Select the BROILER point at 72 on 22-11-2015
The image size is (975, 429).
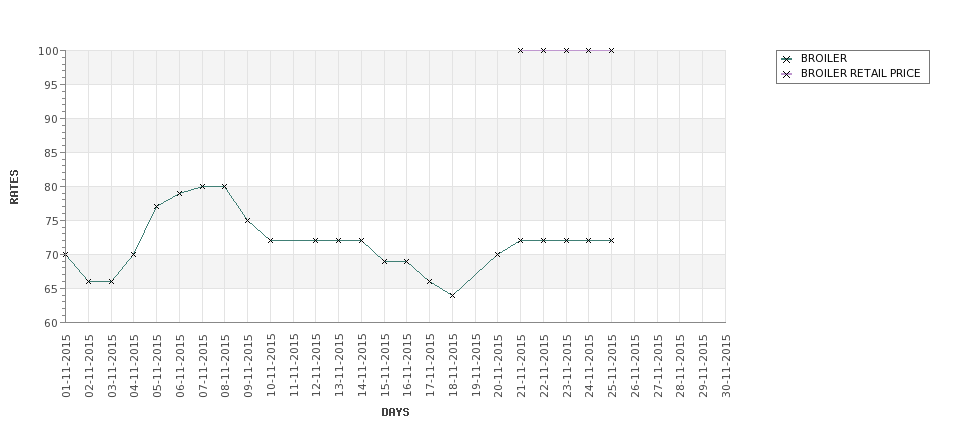pyautogui.click(x=543, y=241)
